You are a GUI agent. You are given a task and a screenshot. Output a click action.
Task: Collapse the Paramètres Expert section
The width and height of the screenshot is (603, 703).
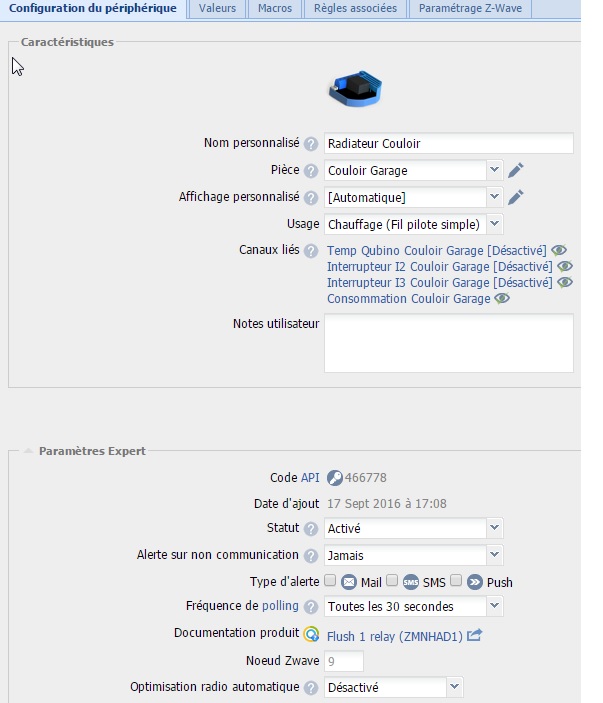pos(28,451)
